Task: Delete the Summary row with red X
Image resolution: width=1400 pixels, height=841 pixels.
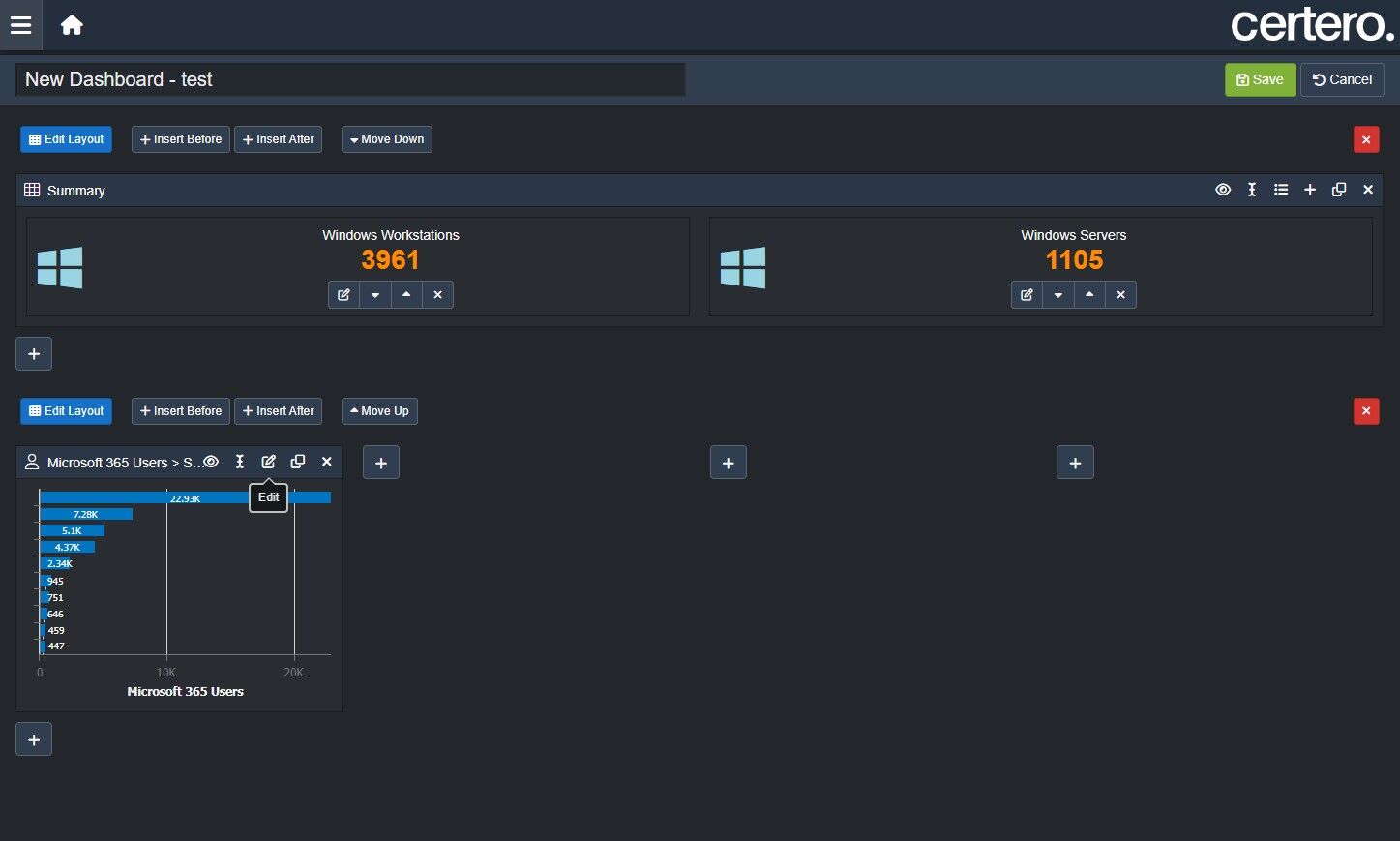Action: pos(1366,139)
